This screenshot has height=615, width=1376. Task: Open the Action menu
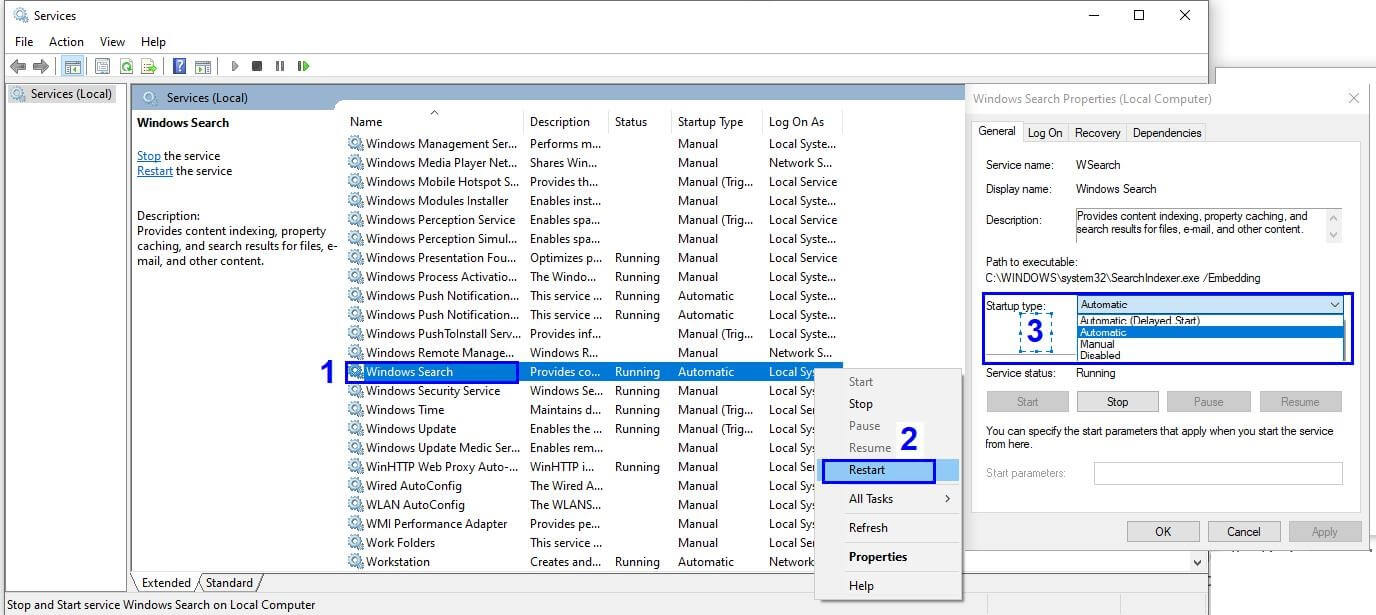[x=66, y=42]
